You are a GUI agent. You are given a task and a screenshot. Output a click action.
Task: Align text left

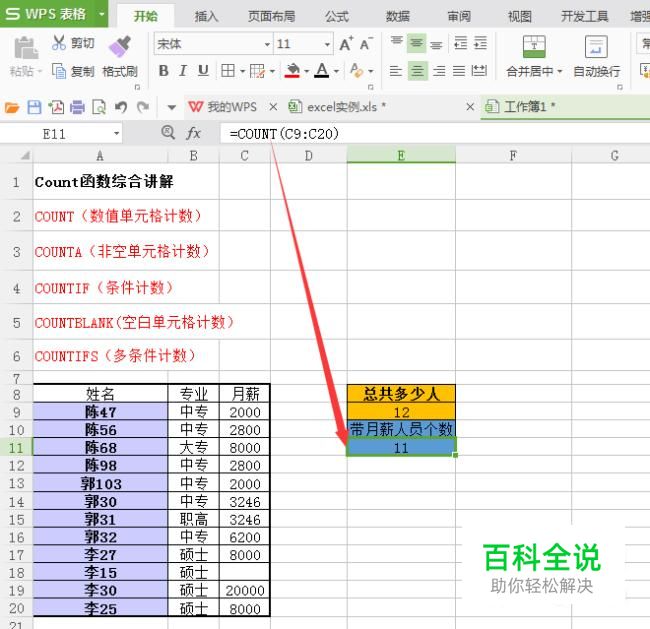396,71
